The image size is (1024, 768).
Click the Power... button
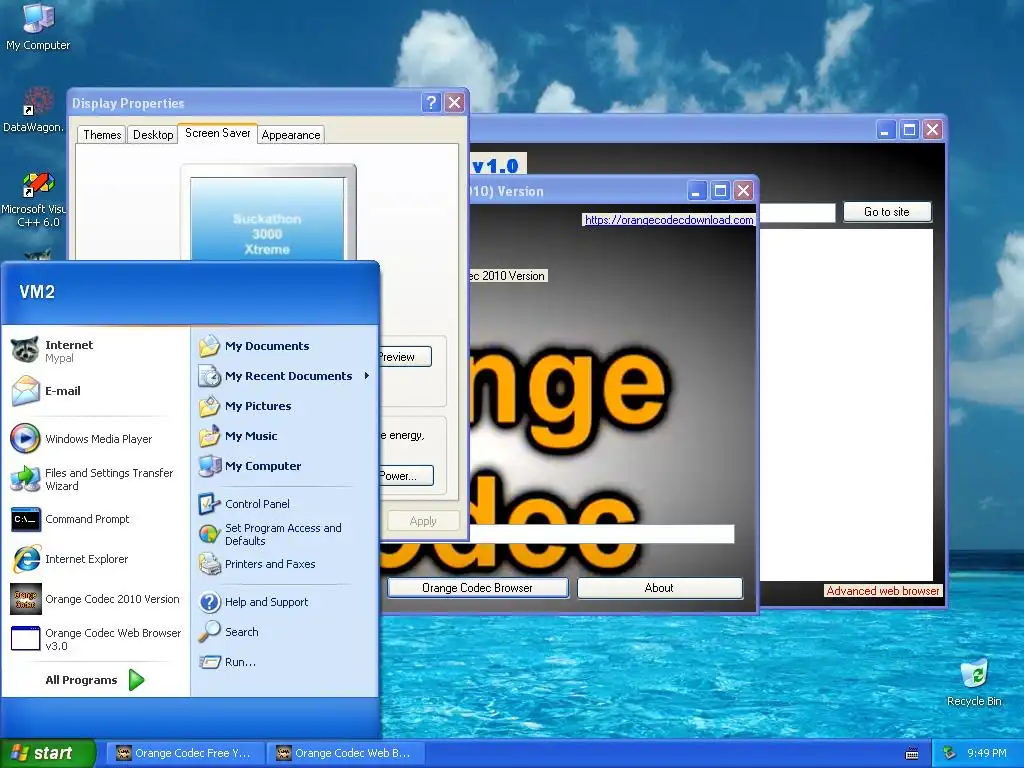tap(406, 475)
